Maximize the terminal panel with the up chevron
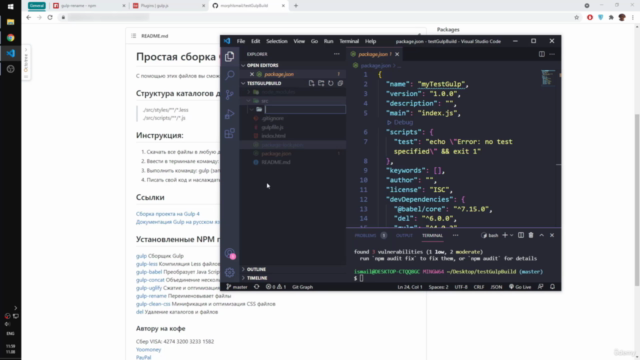Viewport: 640px width, 360px height. coord(542,235)
